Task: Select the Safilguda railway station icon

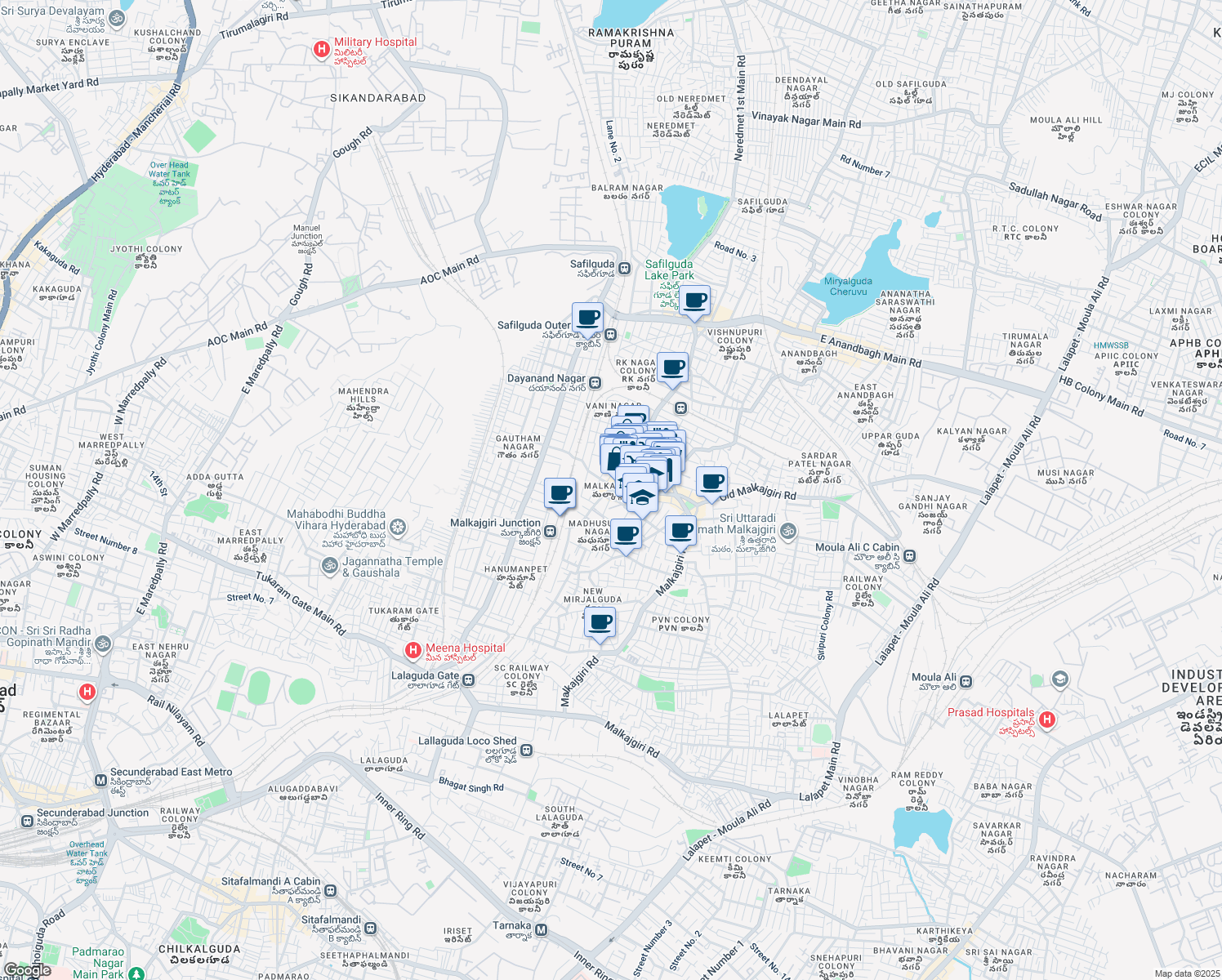Action: [x=624, y=268]
